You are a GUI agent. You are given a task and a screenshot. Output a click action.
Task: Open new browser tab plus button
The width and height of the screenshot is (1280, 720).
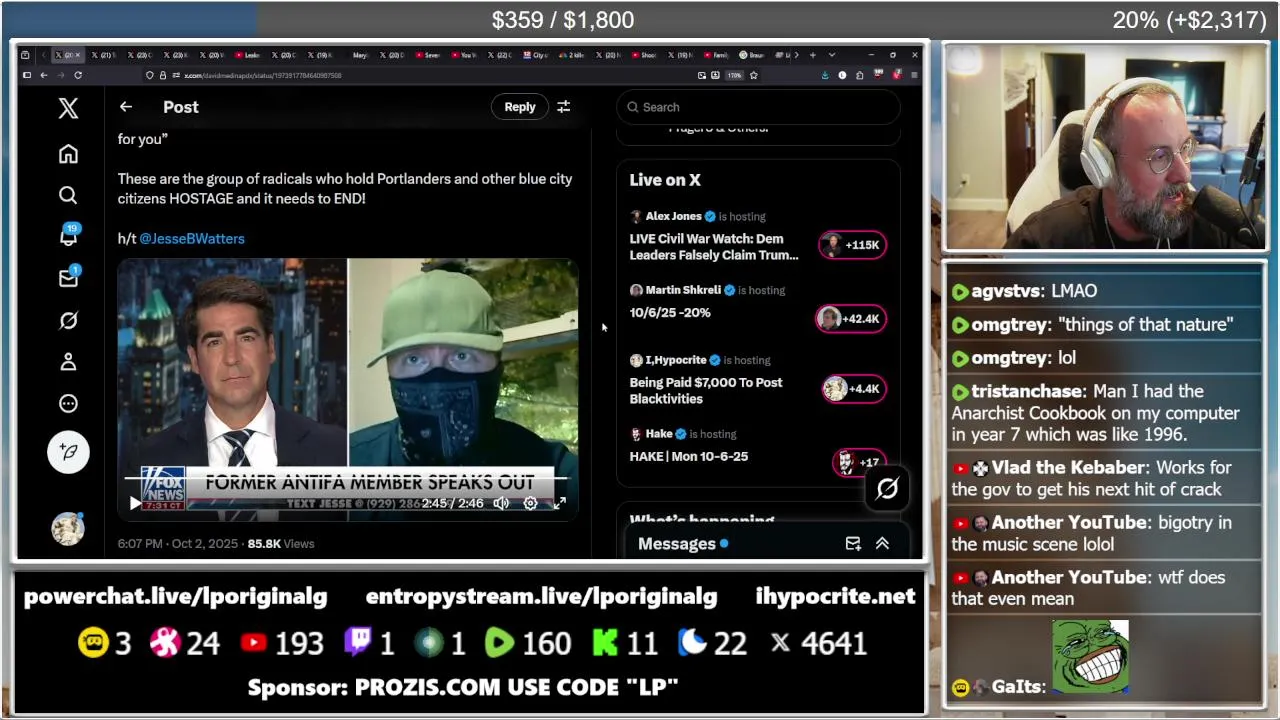(813, 55)
